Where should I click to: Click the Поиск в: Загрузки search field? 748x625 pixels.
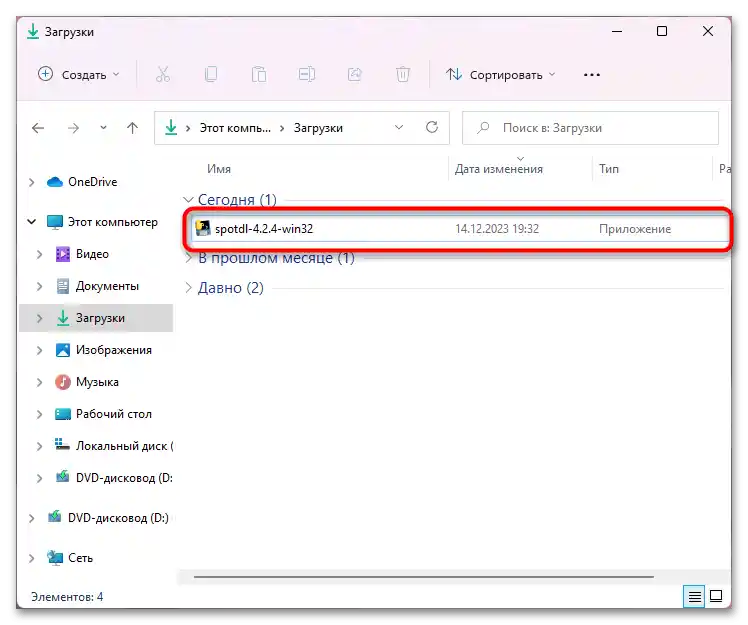[590, 128]
